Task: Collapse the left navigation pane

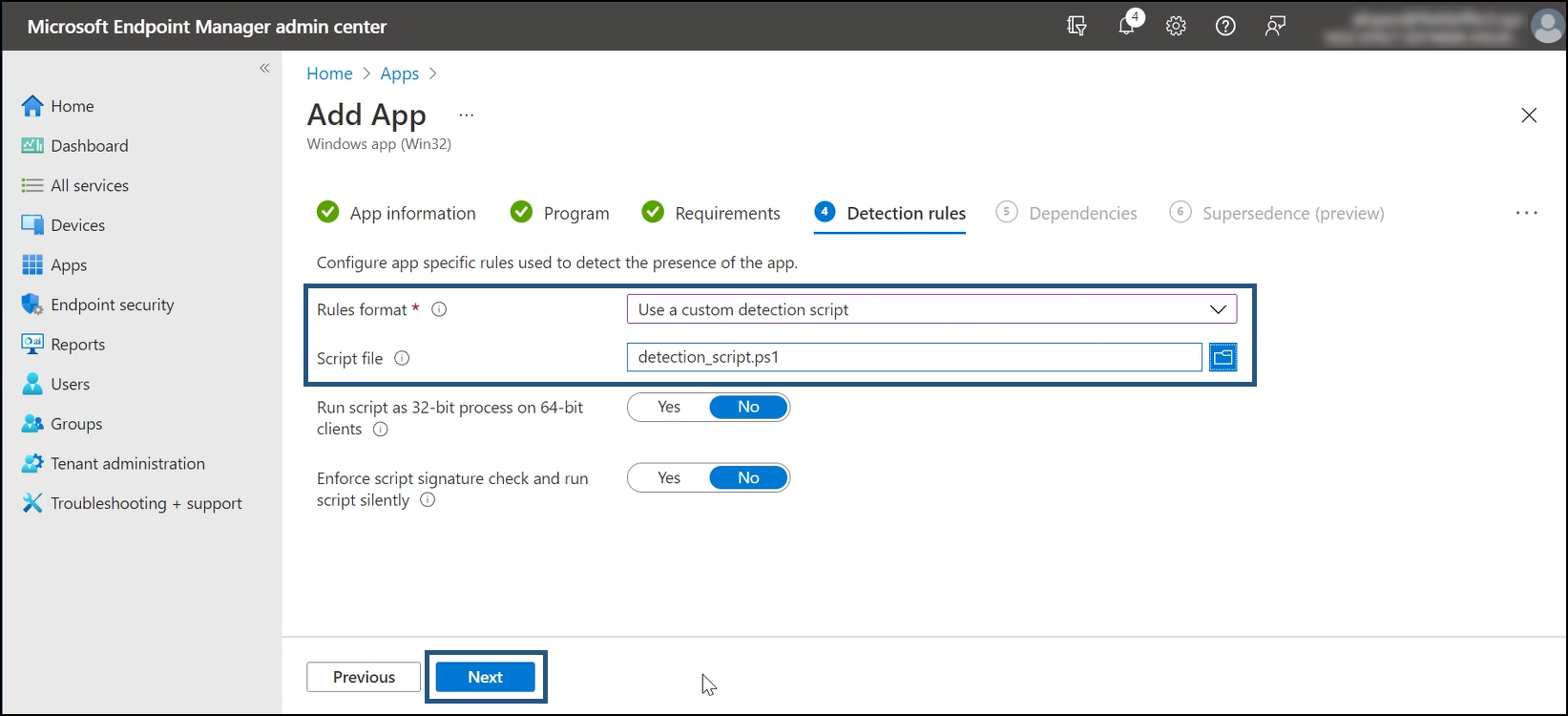Action: click(264, 68)
